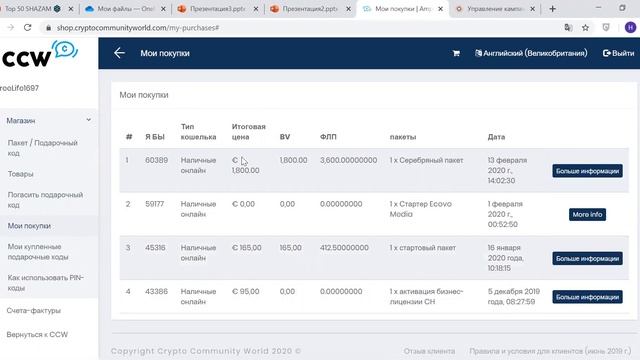The width and height of the screenshot is (640, 360).
Task: Bookmark this page with the star icon
Action: tap(585, 27)
